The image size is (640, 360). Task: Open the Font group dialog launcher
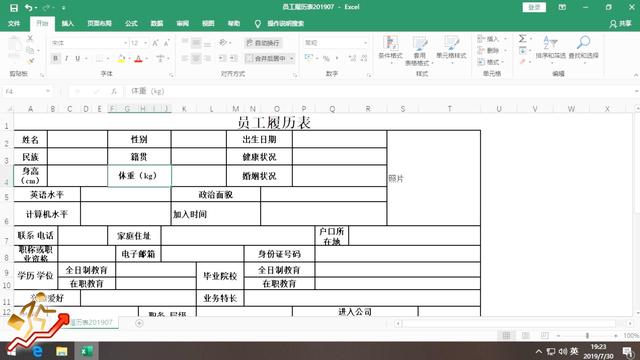pos(171,75)
